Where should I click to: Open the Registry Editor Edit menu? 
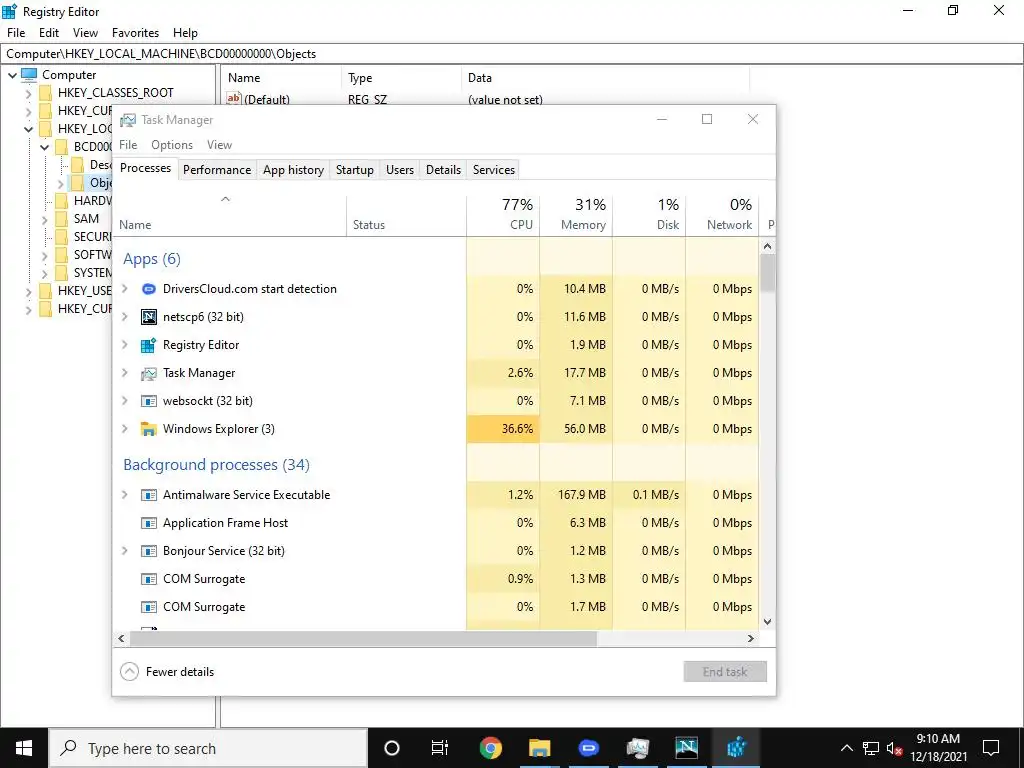(x=49, y=33)
